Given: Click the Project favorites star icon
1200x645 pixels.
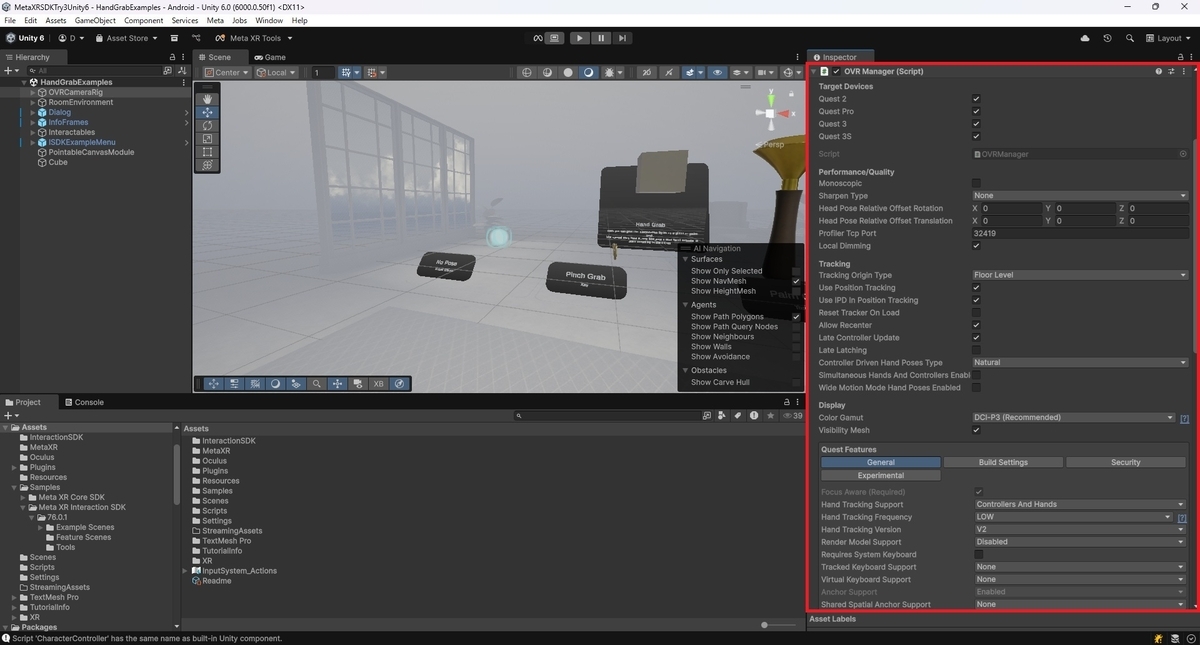Looking at the screenshot, I should click(769, 415).
